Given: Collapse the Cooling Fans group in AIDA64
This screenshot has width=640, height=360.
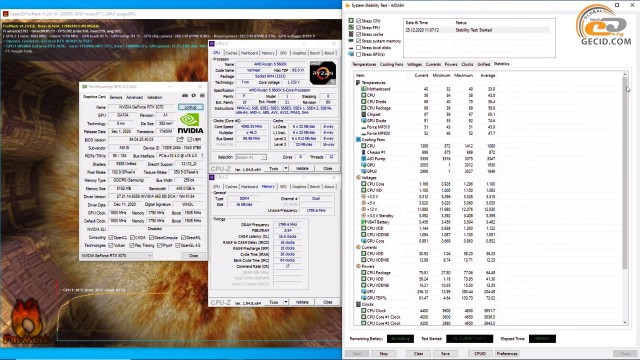Looking at the screenshot, I should [358, 140].
